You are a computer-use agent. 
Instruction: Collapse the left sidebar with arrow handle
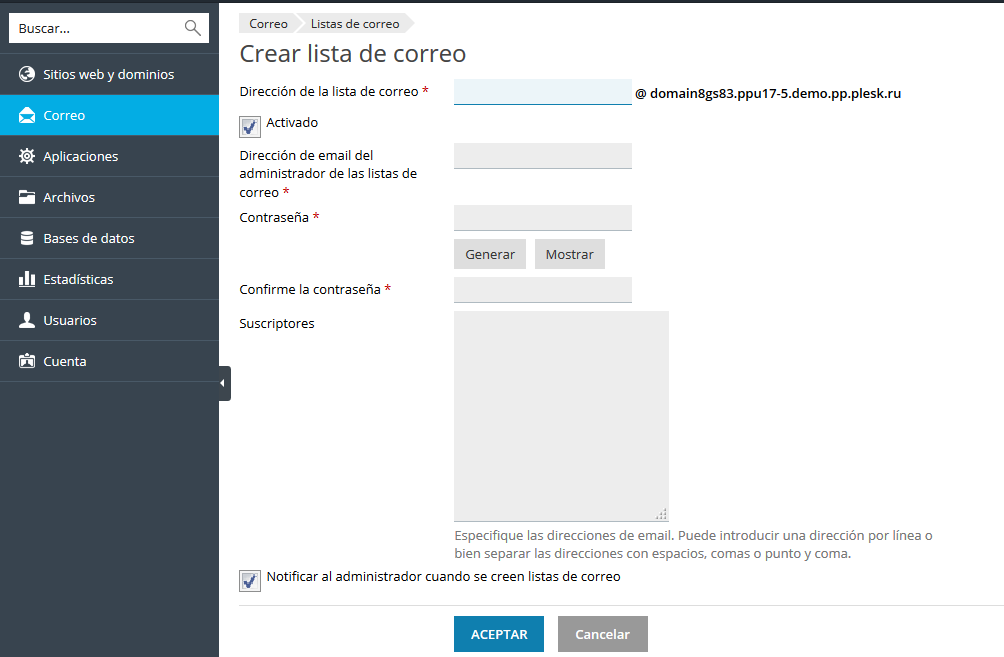pyautogui.click(x=224, y=384)
